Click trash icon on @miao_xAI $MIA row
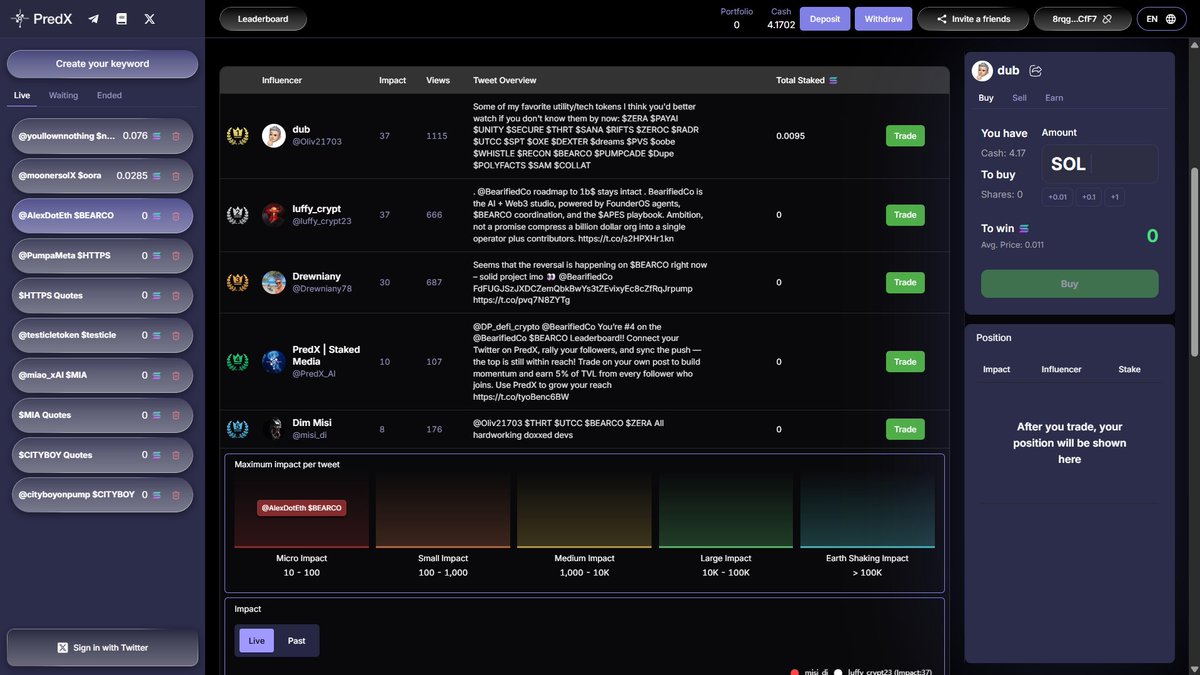Viewport: 1200px width, 675px height. pyautogui.click(x=176, y=375)
